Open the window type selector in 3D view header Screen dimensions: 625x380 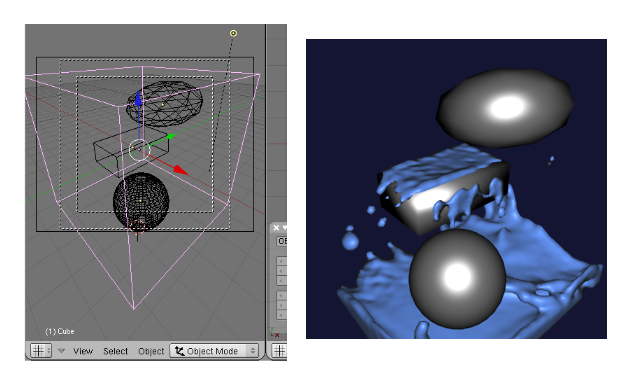pos(41,351)
